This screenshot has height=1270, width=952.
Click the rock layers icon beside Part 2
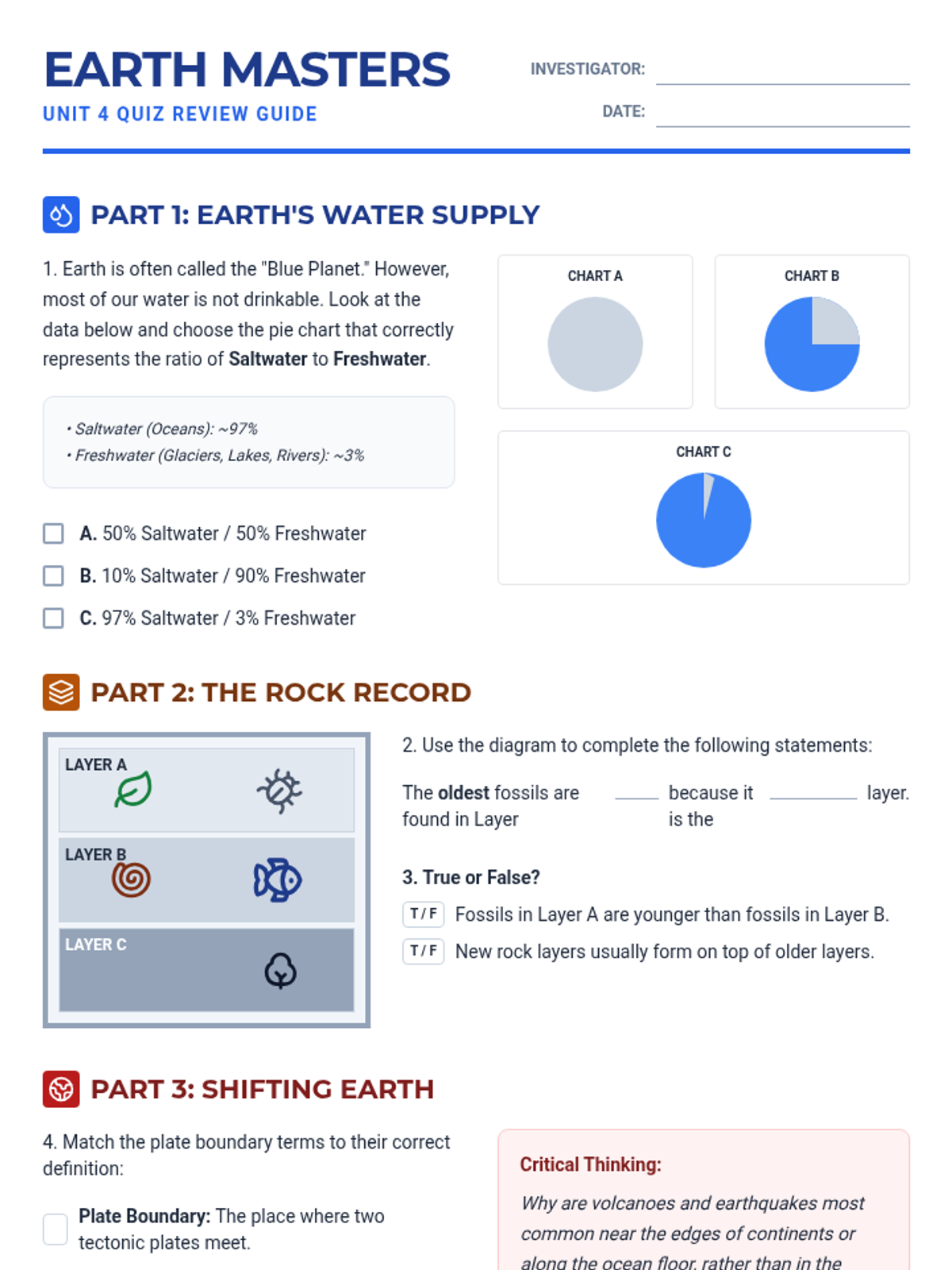pos(61,692)
